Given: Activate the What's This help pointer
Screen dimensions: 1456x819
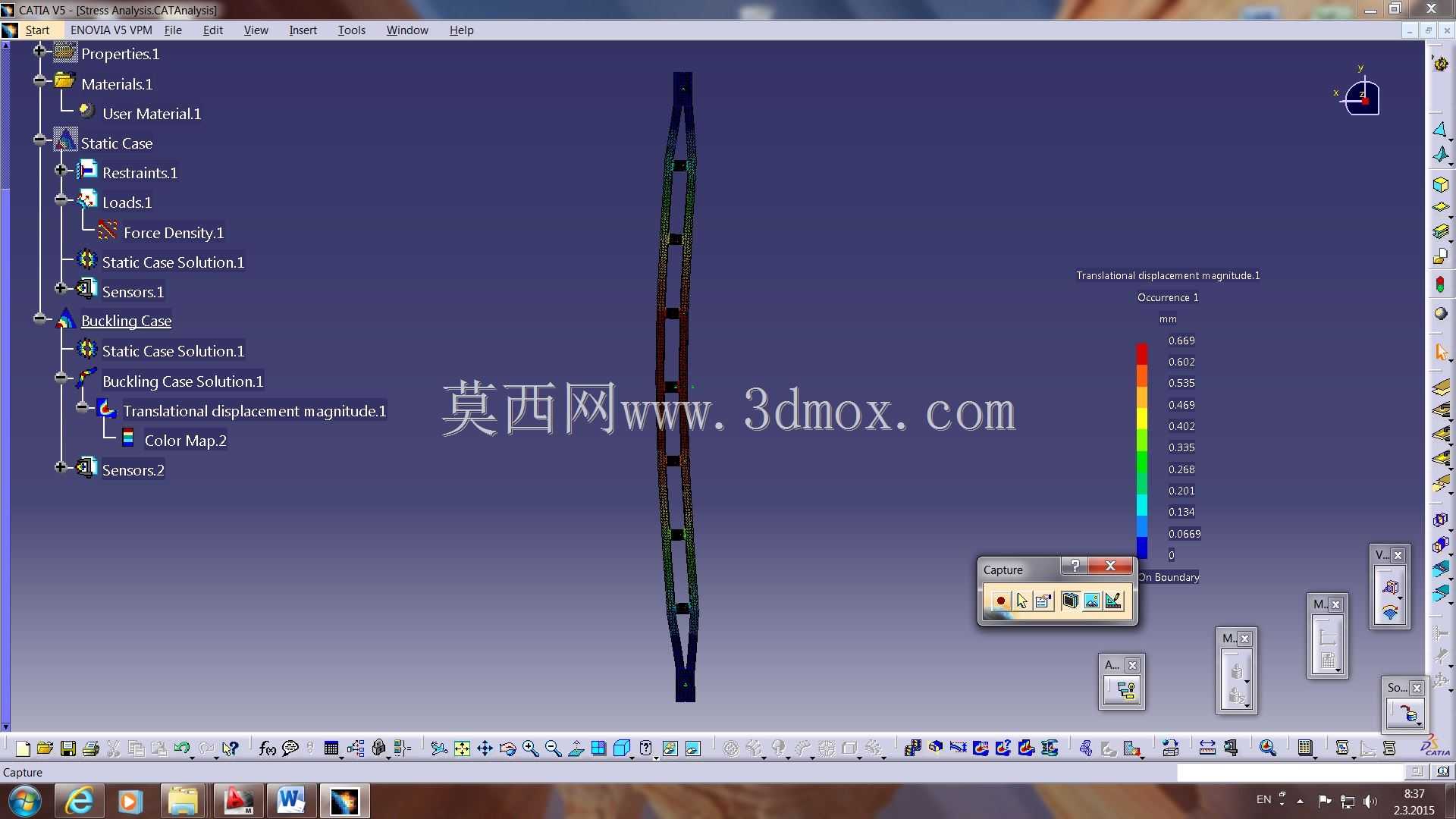Looking at the screenshot, I should coord(230,749).
